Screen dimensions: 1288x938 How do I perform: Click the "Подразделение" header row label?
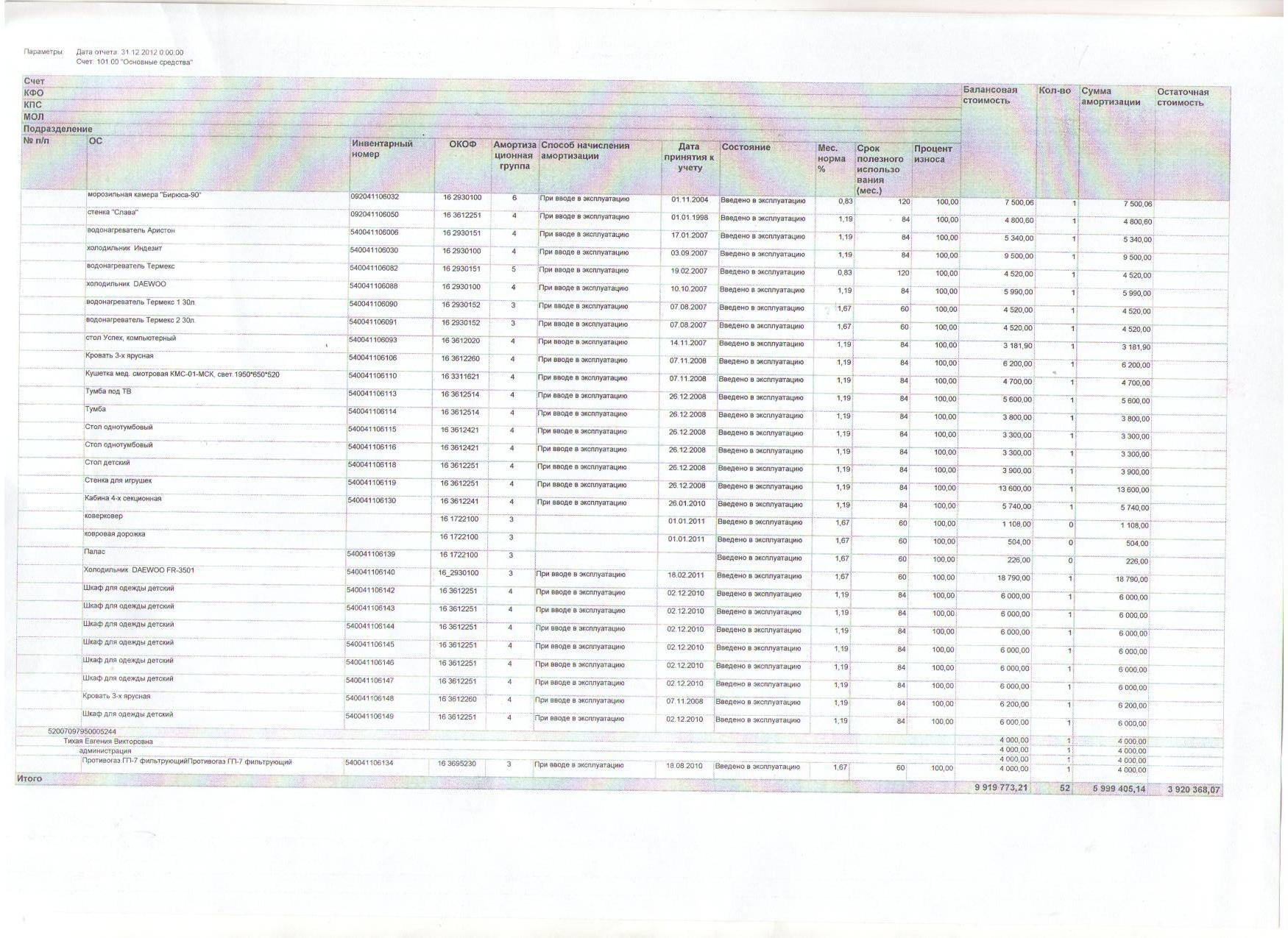58,129
